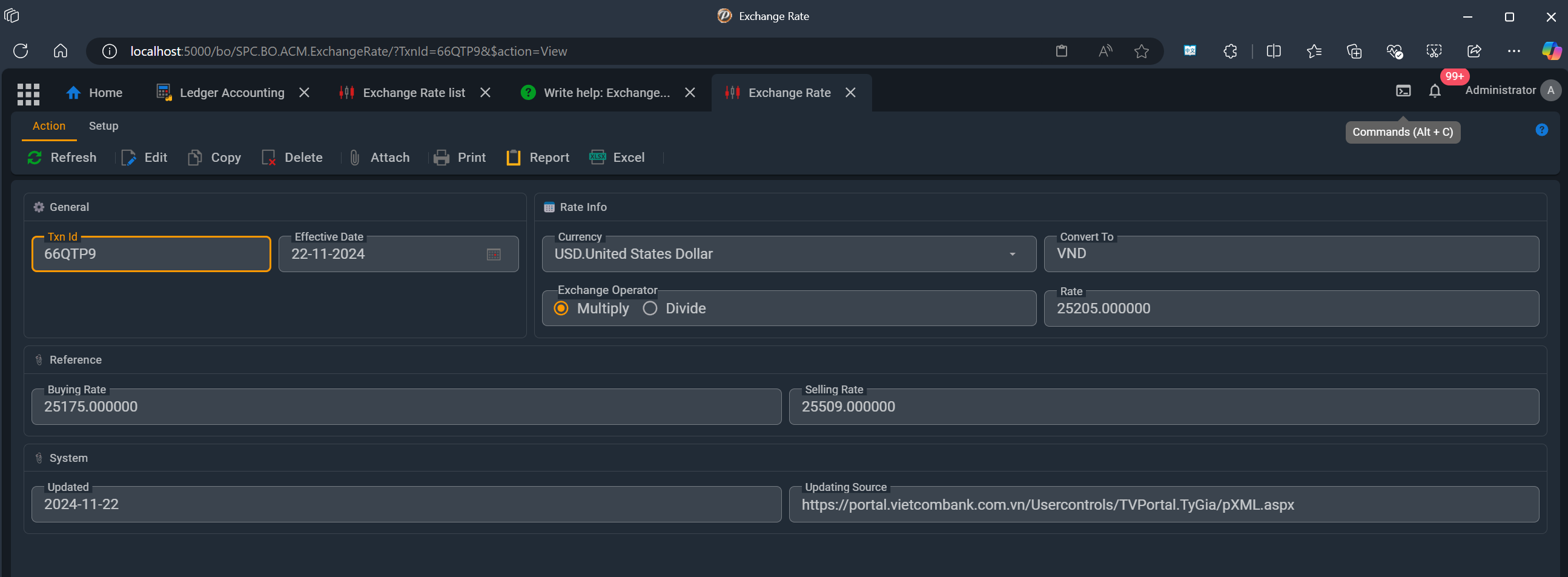The image size is (1568, 577).
Task: Open browser Collections icon
Action: click(x=1354, y=51)
